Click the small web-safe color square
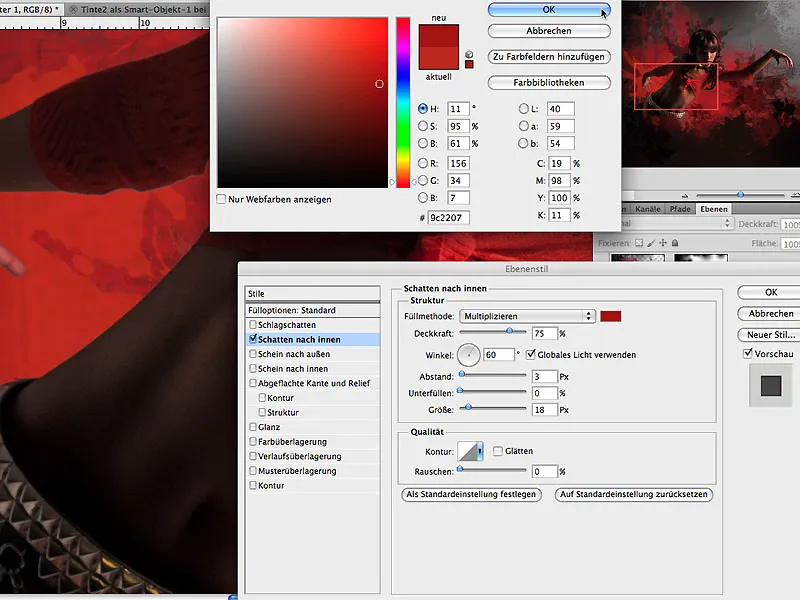 point(469,64)
